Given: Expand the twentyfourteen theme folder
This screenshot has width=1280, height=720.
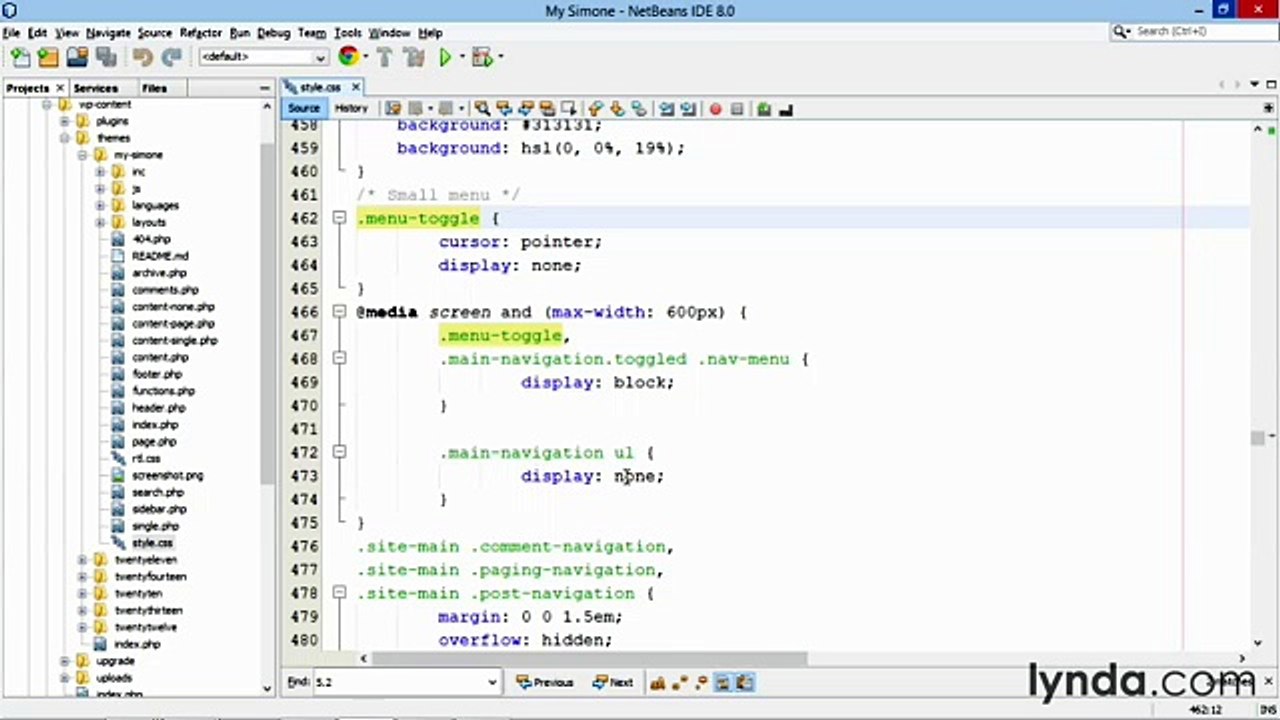Looking at the screenshot, I should pyautogui.click(x=83, y=577).
